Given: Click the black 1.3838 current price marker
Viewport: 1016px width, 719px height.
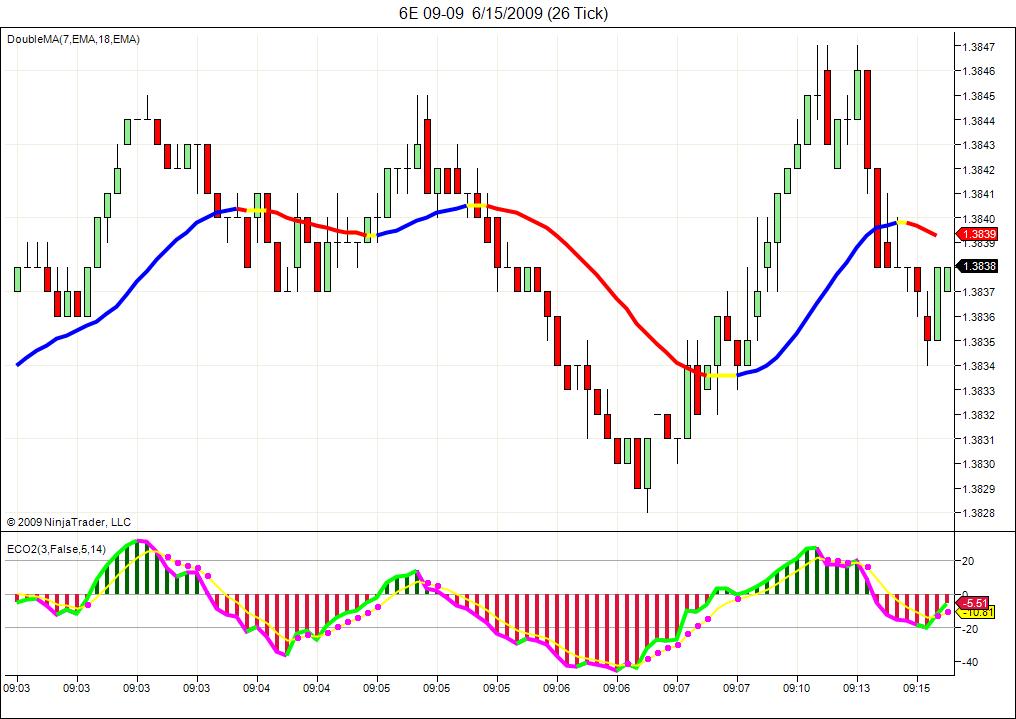Looking at the screenshot, I should click(976, 266).
